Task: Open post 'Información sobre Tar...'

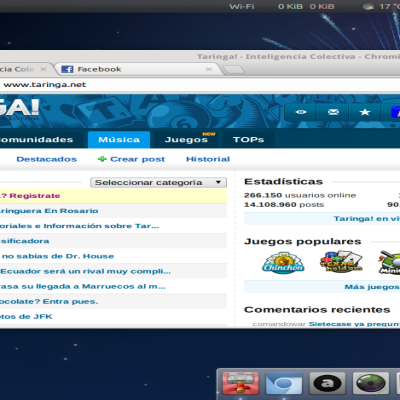Action: pyautogui.click(x=79, y=226)
